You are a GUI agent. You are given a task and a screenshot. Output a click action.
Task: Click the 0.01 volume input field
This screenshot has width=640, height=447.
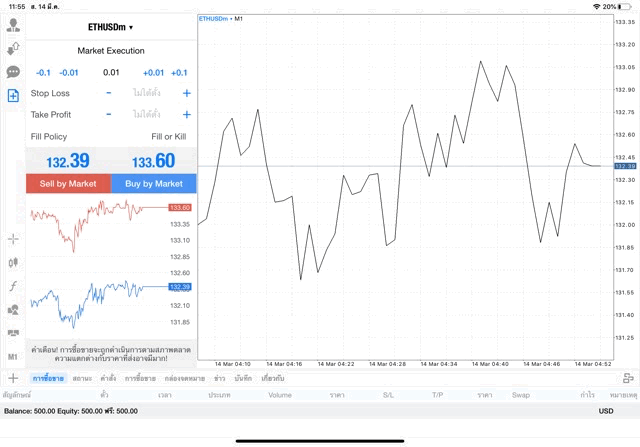point(110,72)
